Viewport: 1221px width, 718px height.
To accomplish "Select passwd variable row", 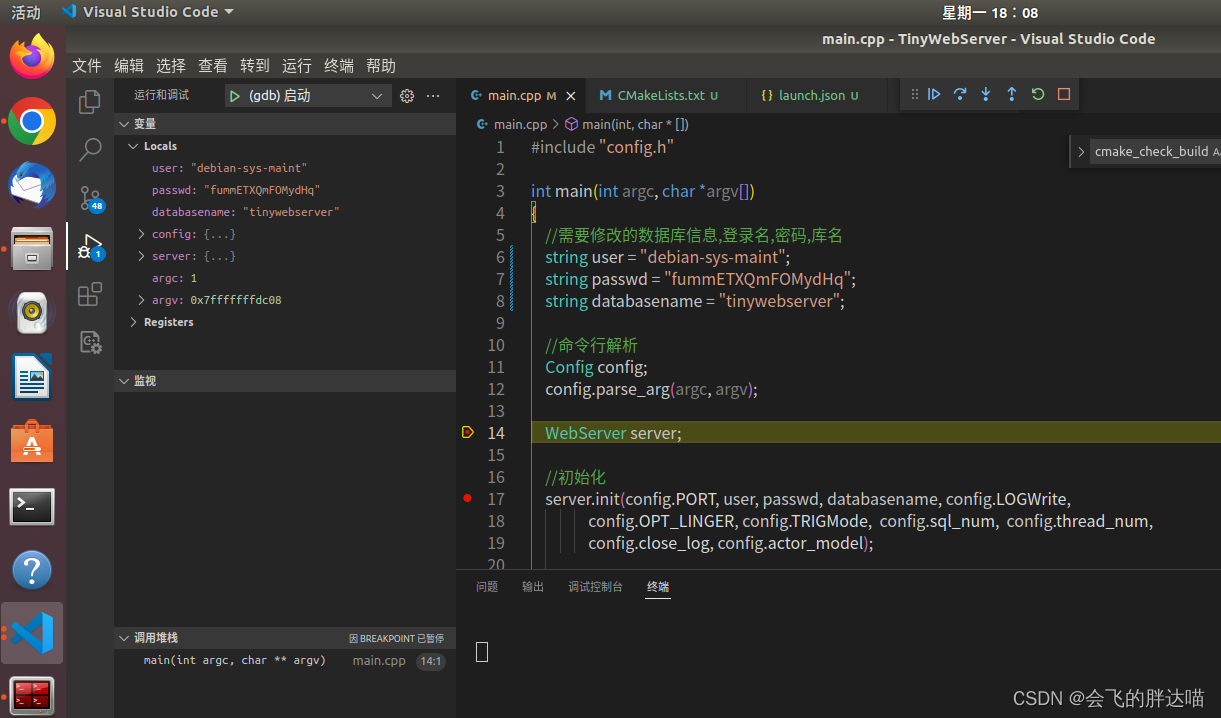I will click(285, 190).
